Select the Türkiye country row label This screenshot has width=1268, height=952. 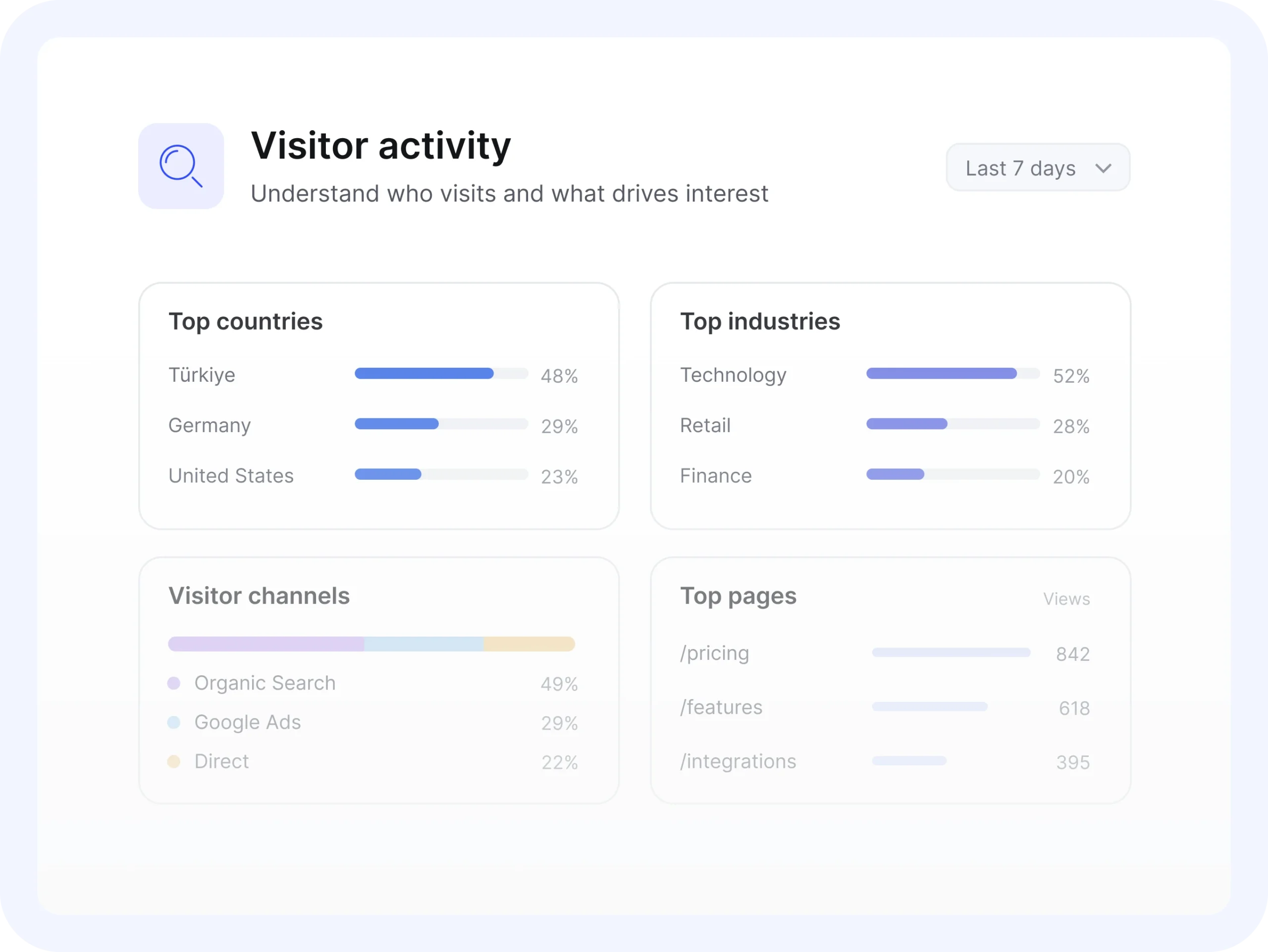point(202,375)
